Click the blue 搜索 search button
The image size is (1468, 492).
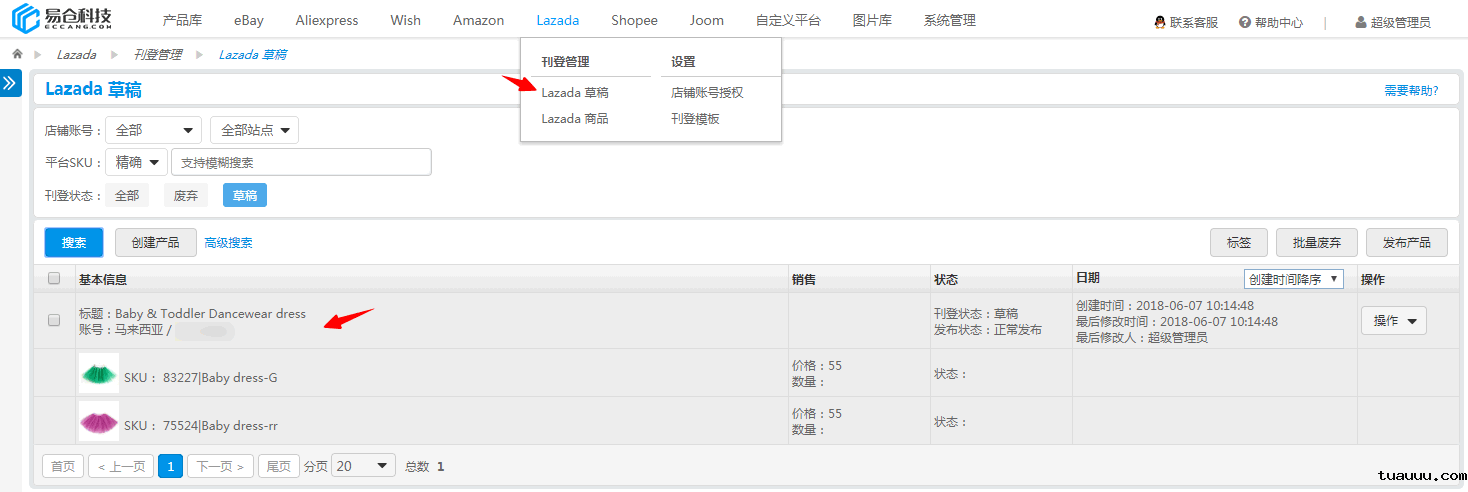click(x=74, y=242)
